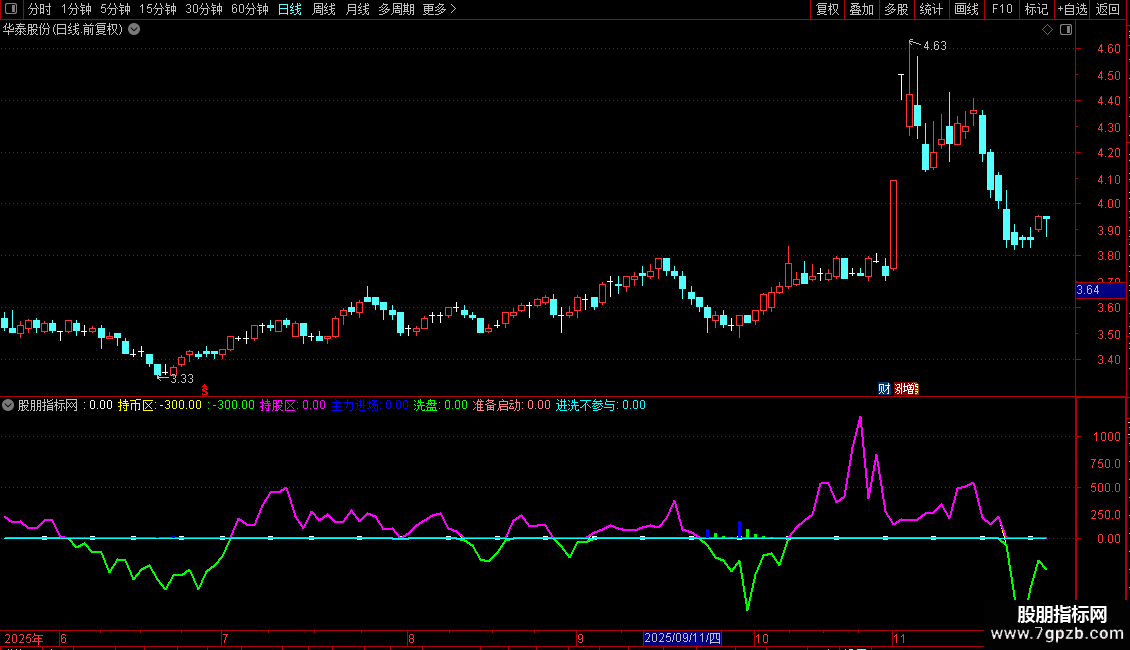This screenshot has width=1130, height=650.
Task: Click the 3.64 current price marker
Action: [1100, 290]
